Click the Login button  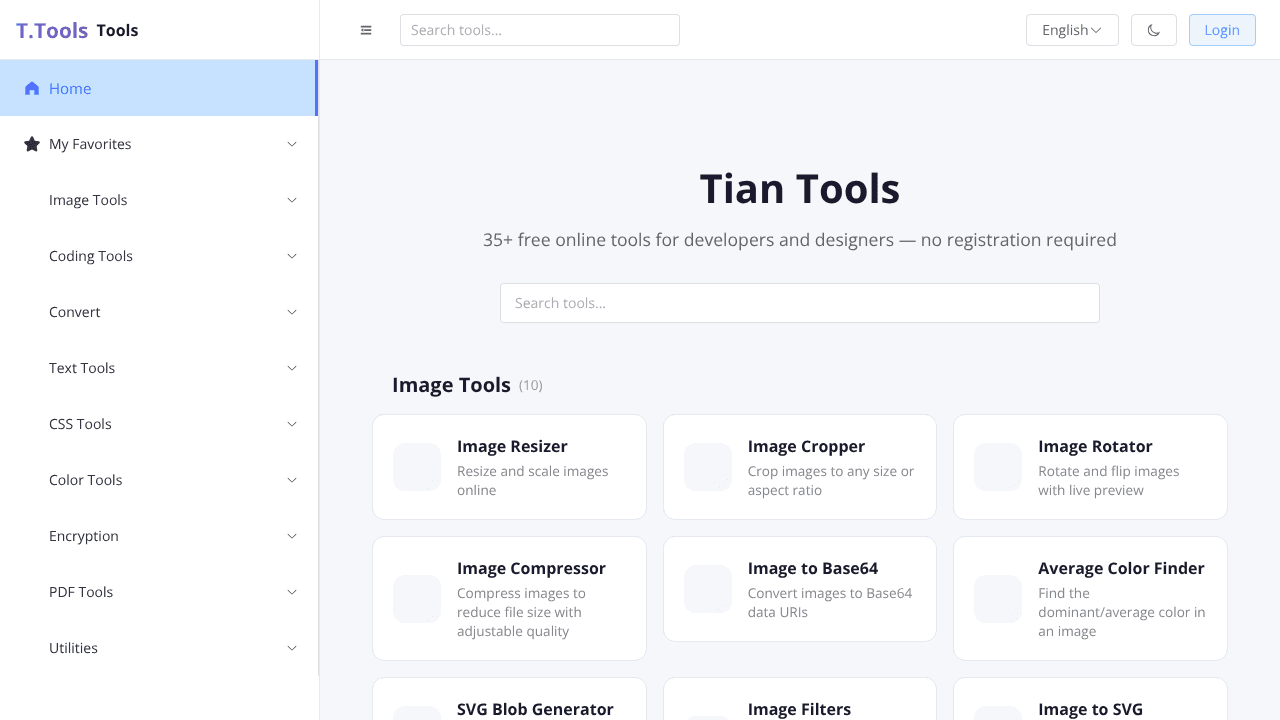1222,30
